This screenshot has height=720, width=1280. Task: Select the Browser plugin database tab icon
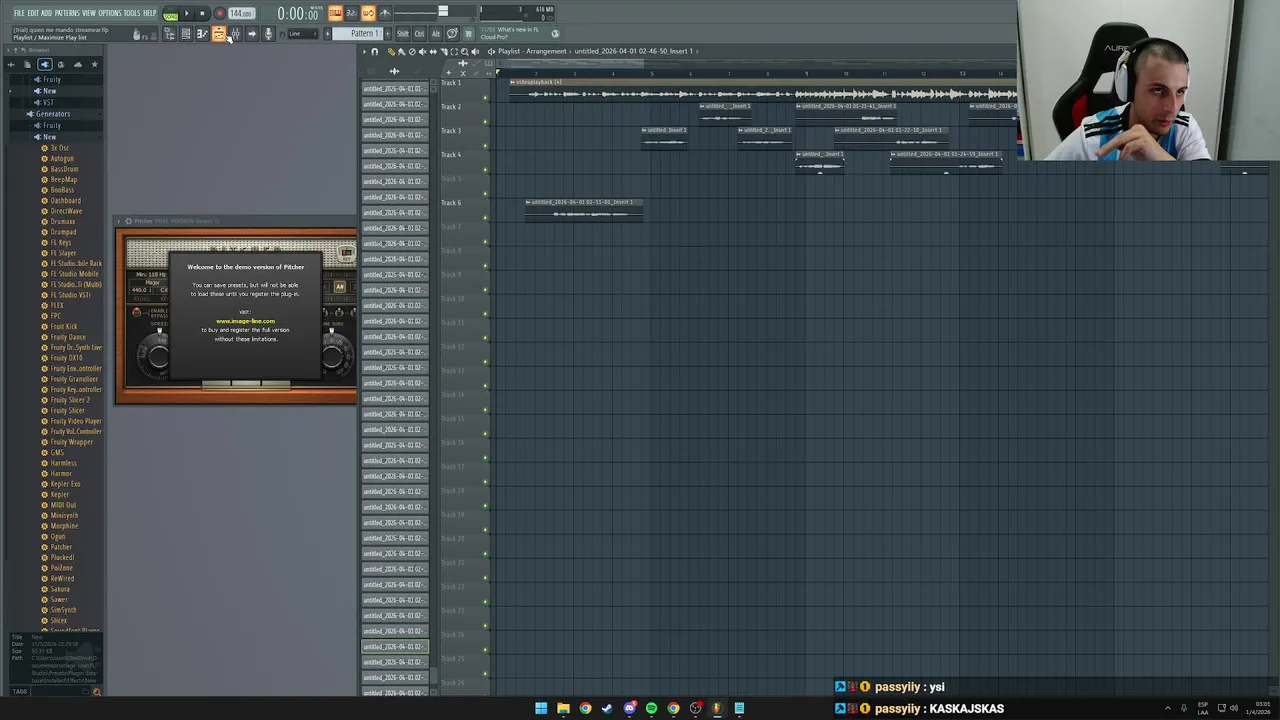(x=45, y=65)
